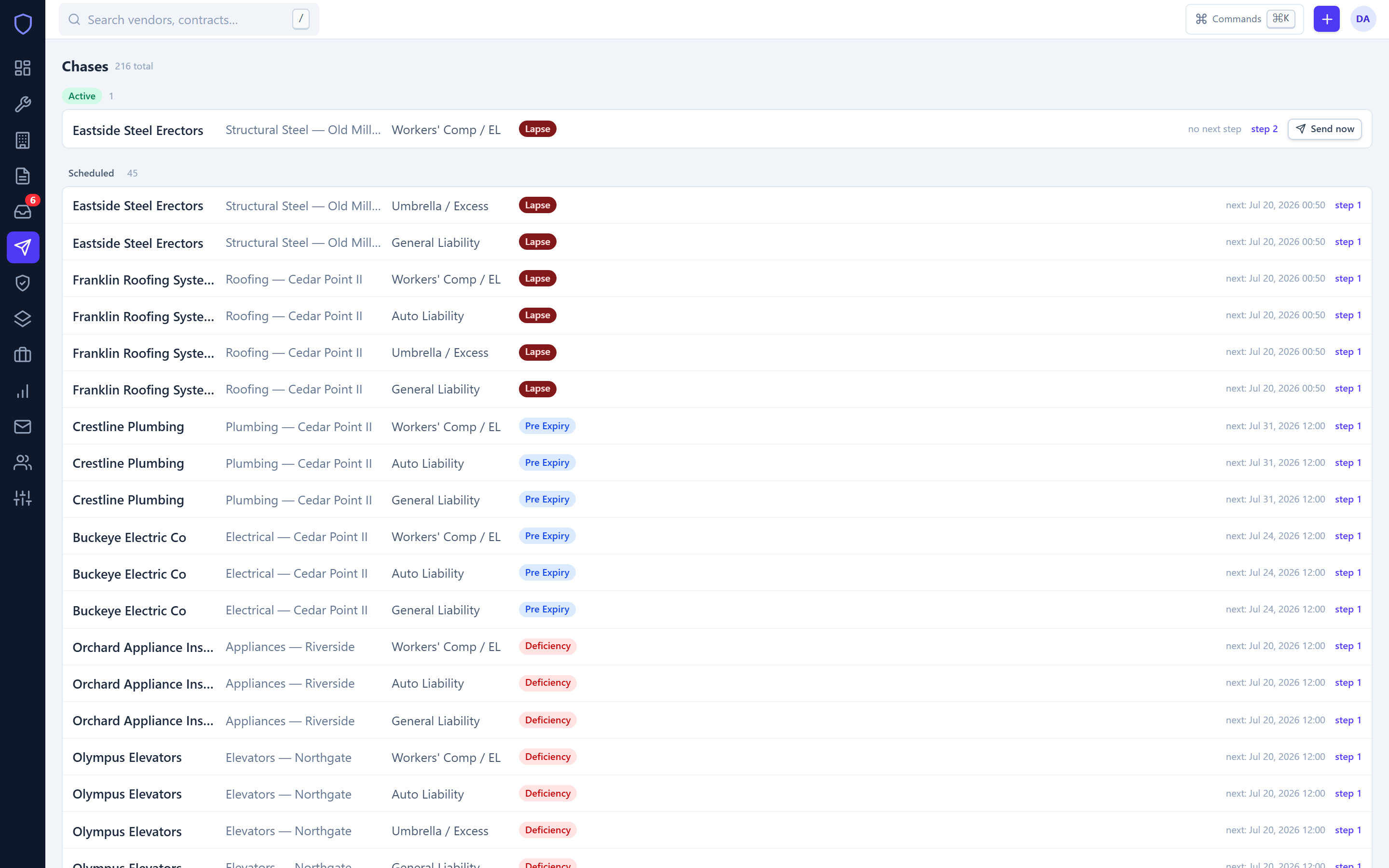Viewport: 1389px width, 868px height.
Task: Open the mail envelope icon in the sidebar
Action: (x=23, y=427)
